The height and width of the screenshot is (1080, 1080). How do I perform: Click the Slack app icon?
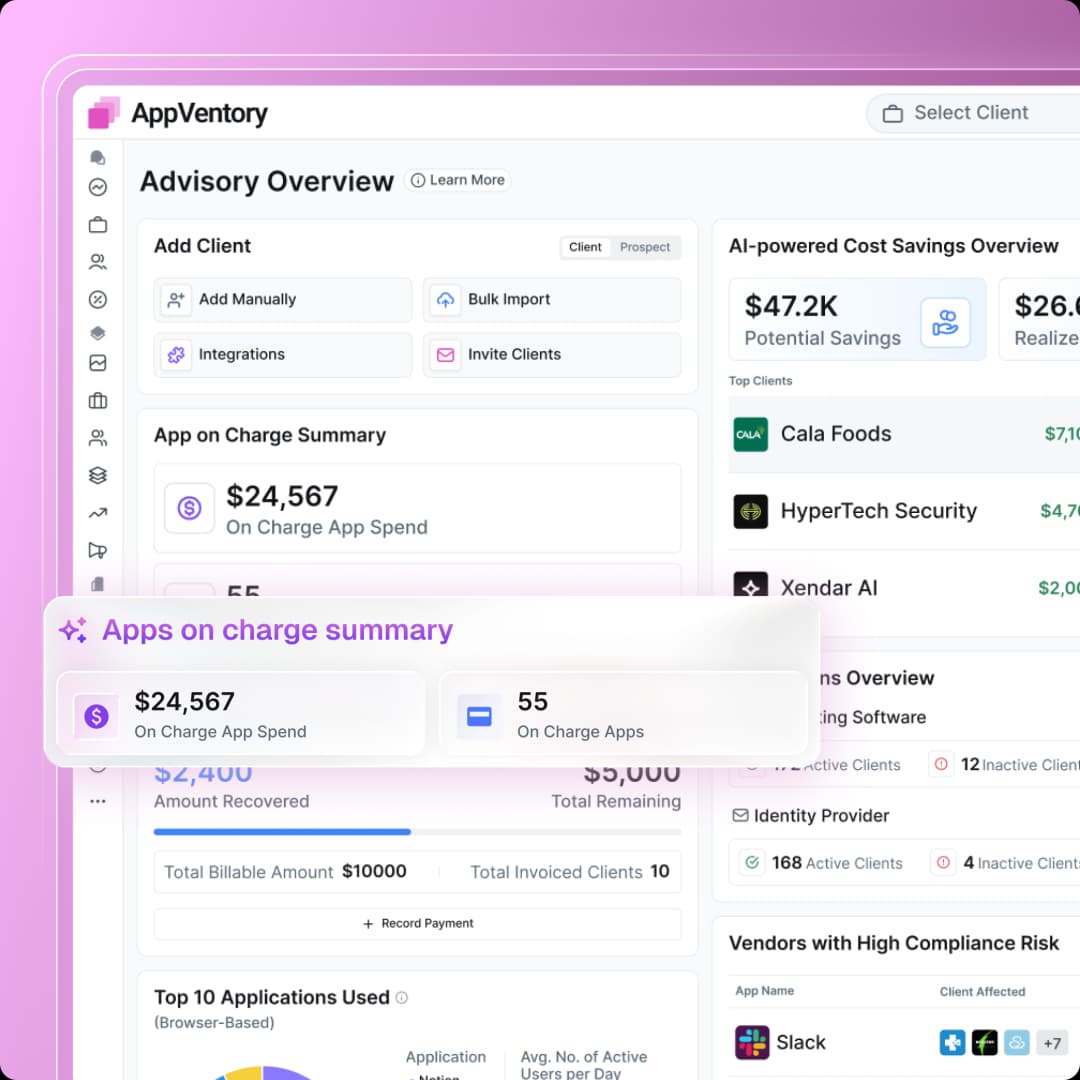tap(751, 1042)
